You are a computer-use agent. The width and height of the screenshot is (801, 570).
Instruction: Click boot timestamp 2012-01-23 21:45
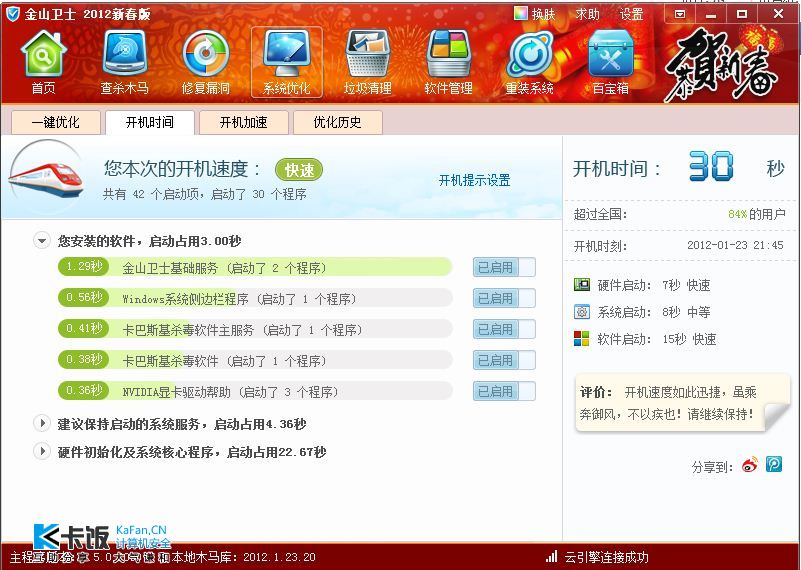click(735, 245)
